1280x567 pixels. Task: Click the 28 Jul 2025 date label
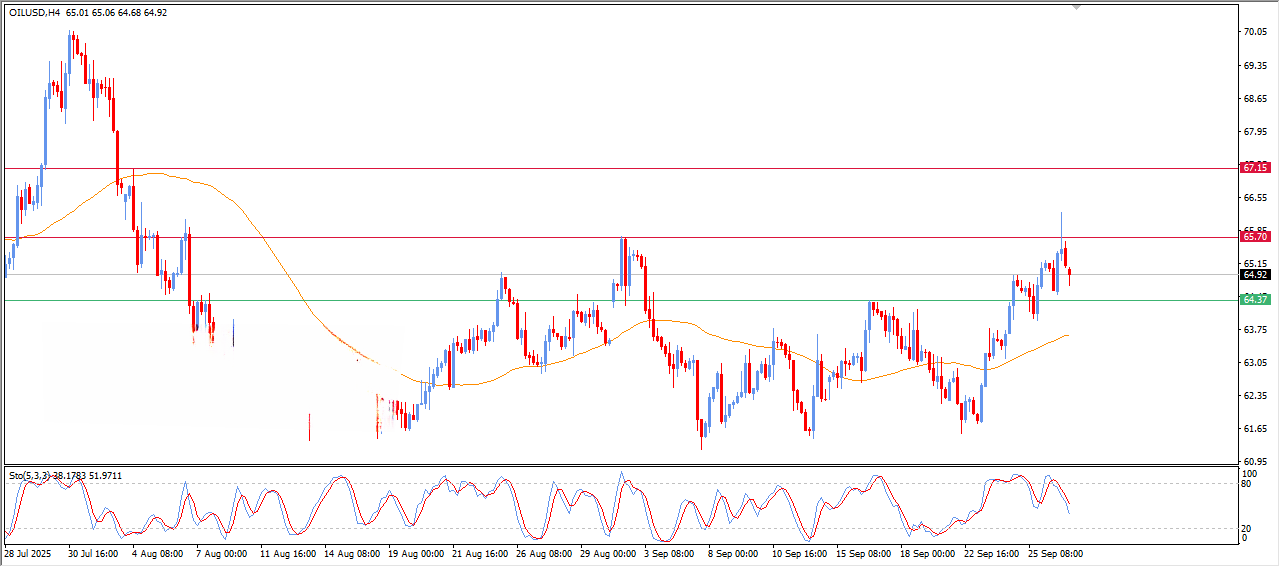click(x=27, y=553)
